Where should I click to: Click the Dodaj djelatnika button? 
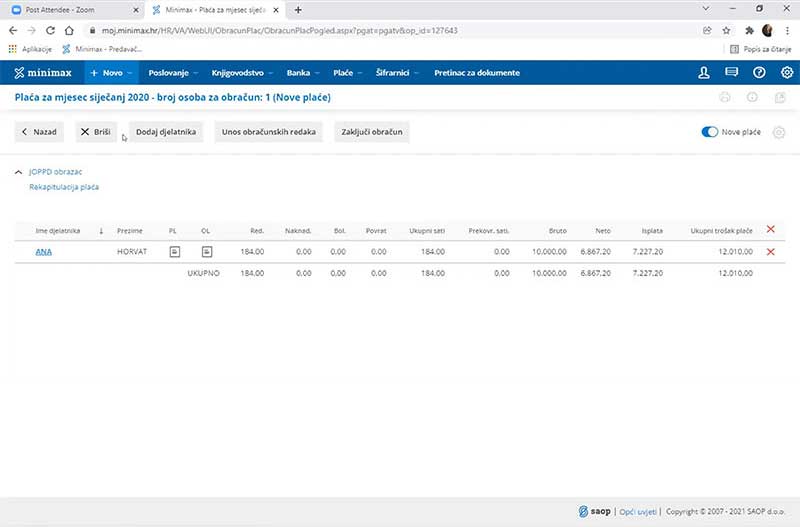(167, 132)
